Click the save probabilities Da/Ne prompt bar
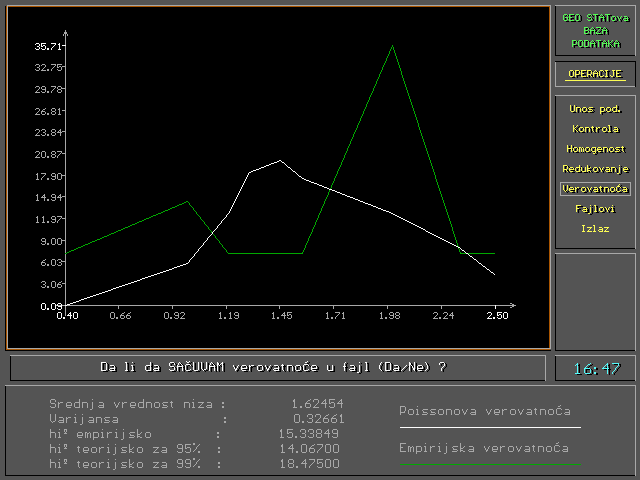Screen dimensions: 640x480 click(278, 367)
